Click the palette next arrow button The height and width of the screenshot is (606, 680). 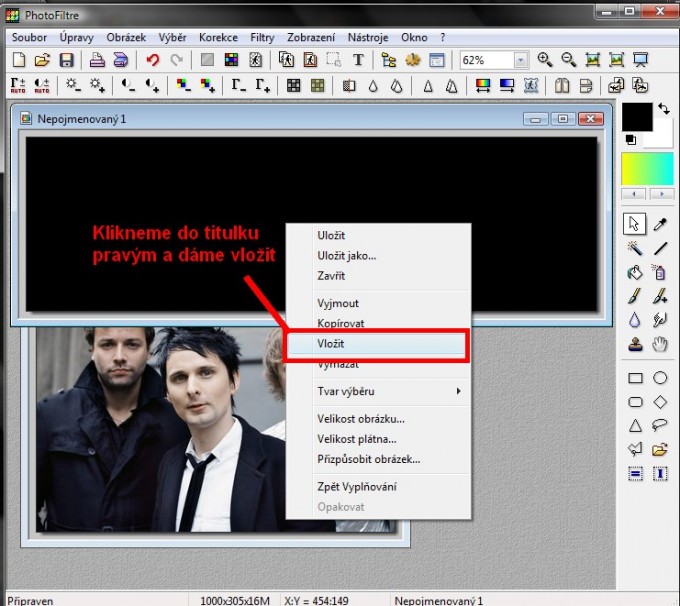coord(661,194)
